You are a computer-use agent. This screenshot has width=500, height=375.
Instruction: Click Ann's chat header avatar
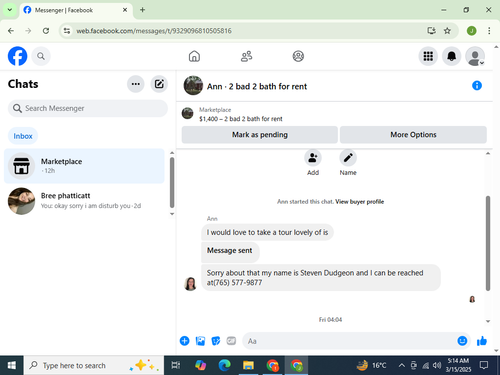[x=193, y=86]
